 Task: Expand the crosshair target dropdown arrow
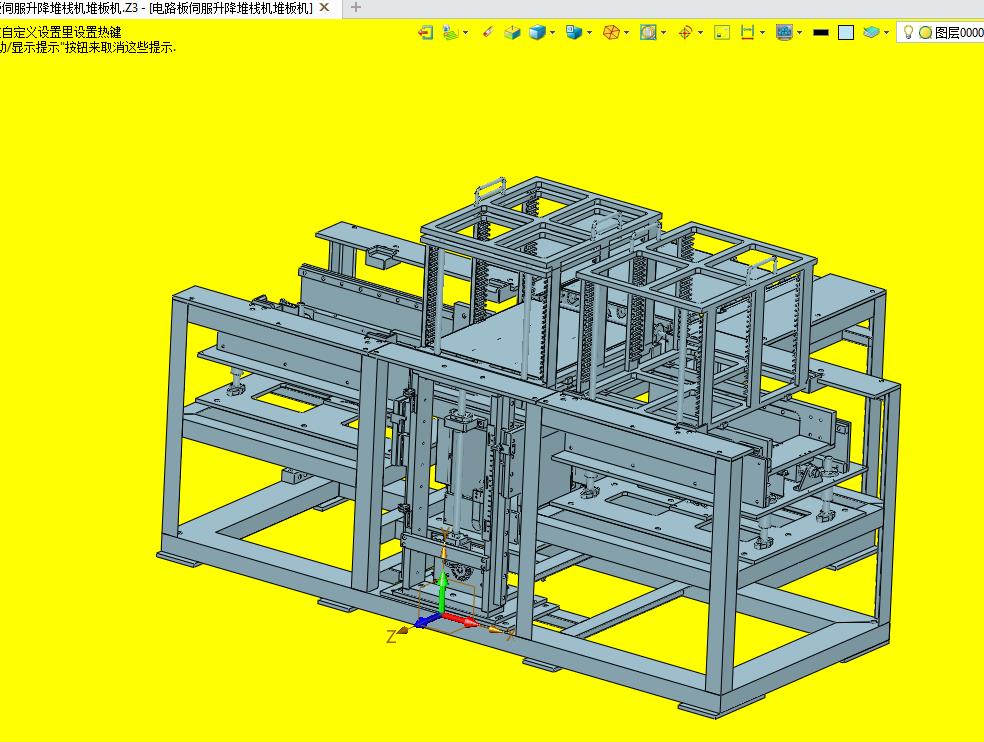(700, 33)
